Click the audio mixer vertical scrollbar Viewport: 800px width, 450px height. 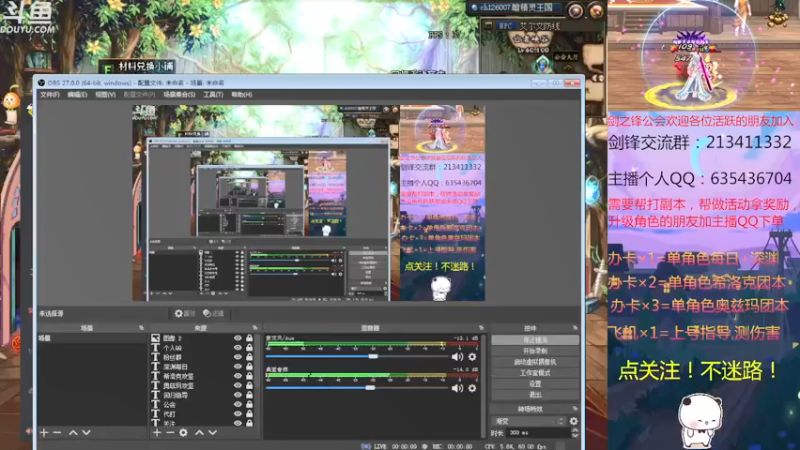pyautogui.click(x=483, y=385)
